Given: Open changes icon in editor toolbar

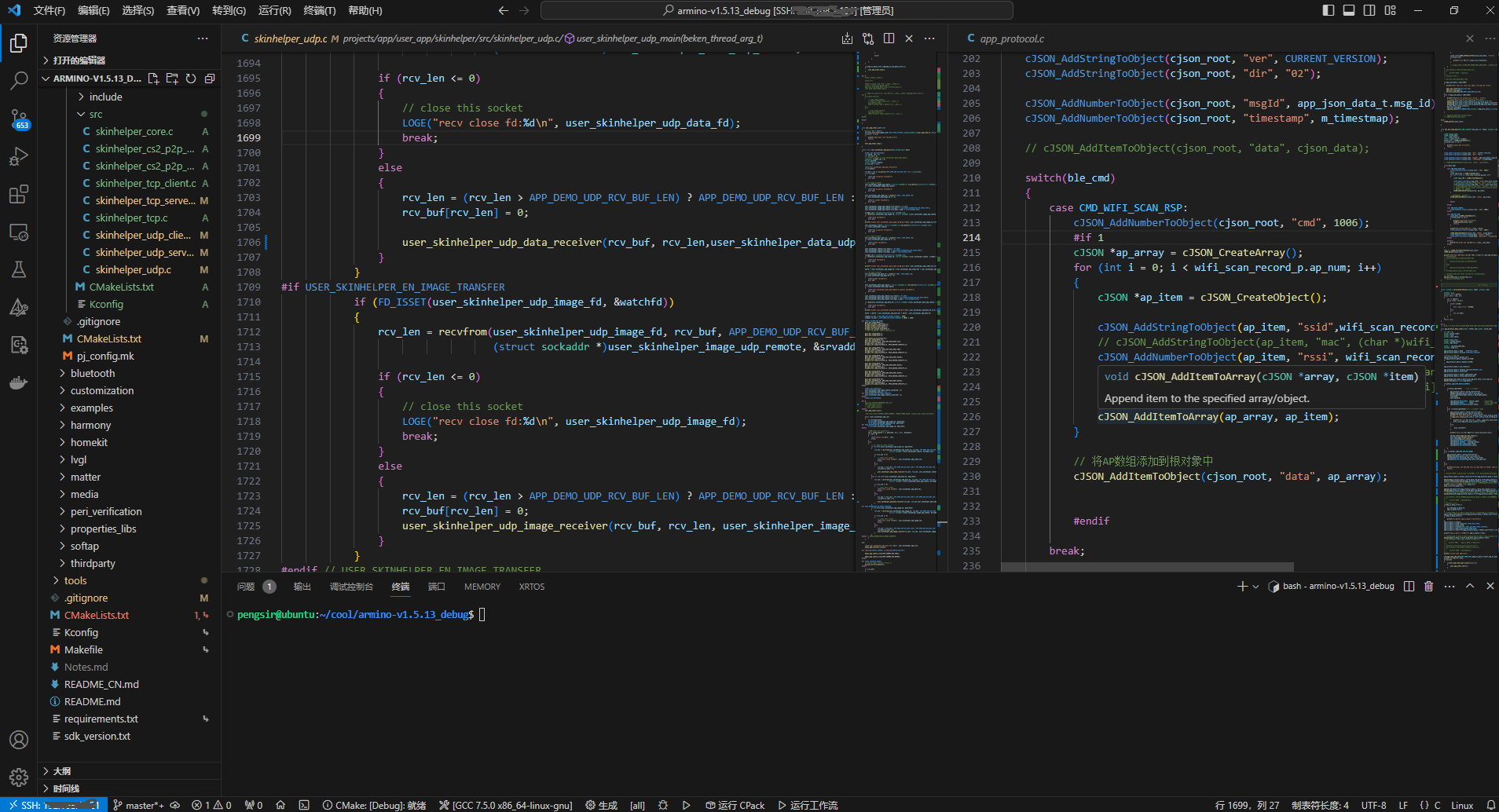Looking at the screenshot, I should click(x=868, y=38).
